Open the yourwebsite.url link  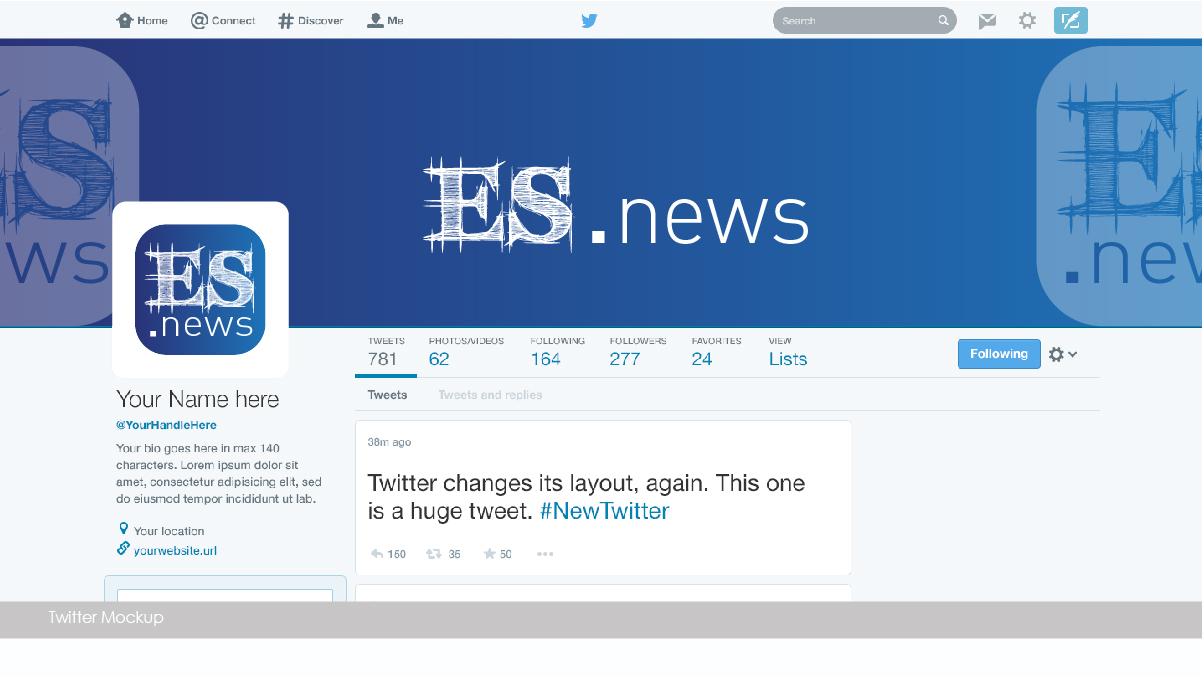click(x=175, y=550)
